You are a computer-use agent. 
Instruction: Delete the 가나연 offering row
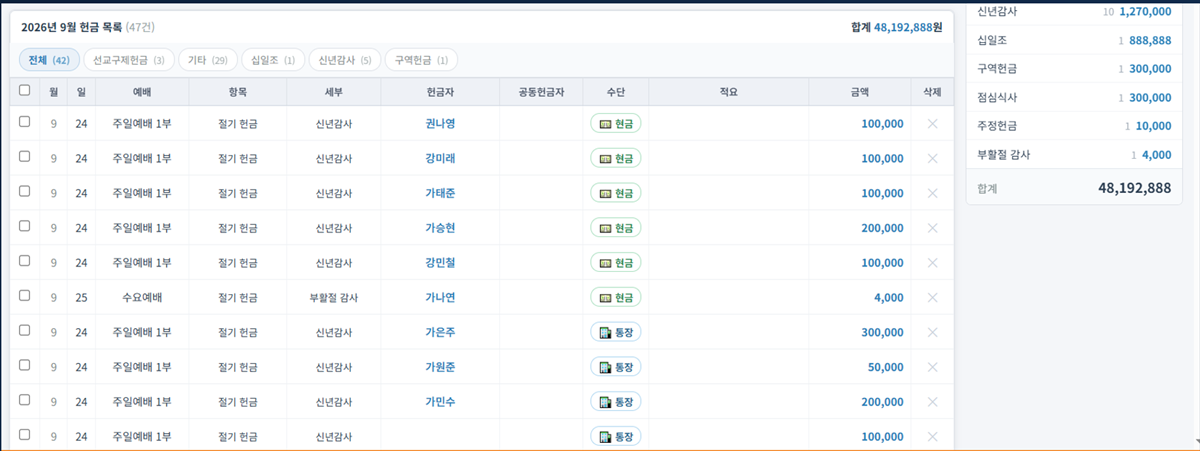click(x=932, y=298)
